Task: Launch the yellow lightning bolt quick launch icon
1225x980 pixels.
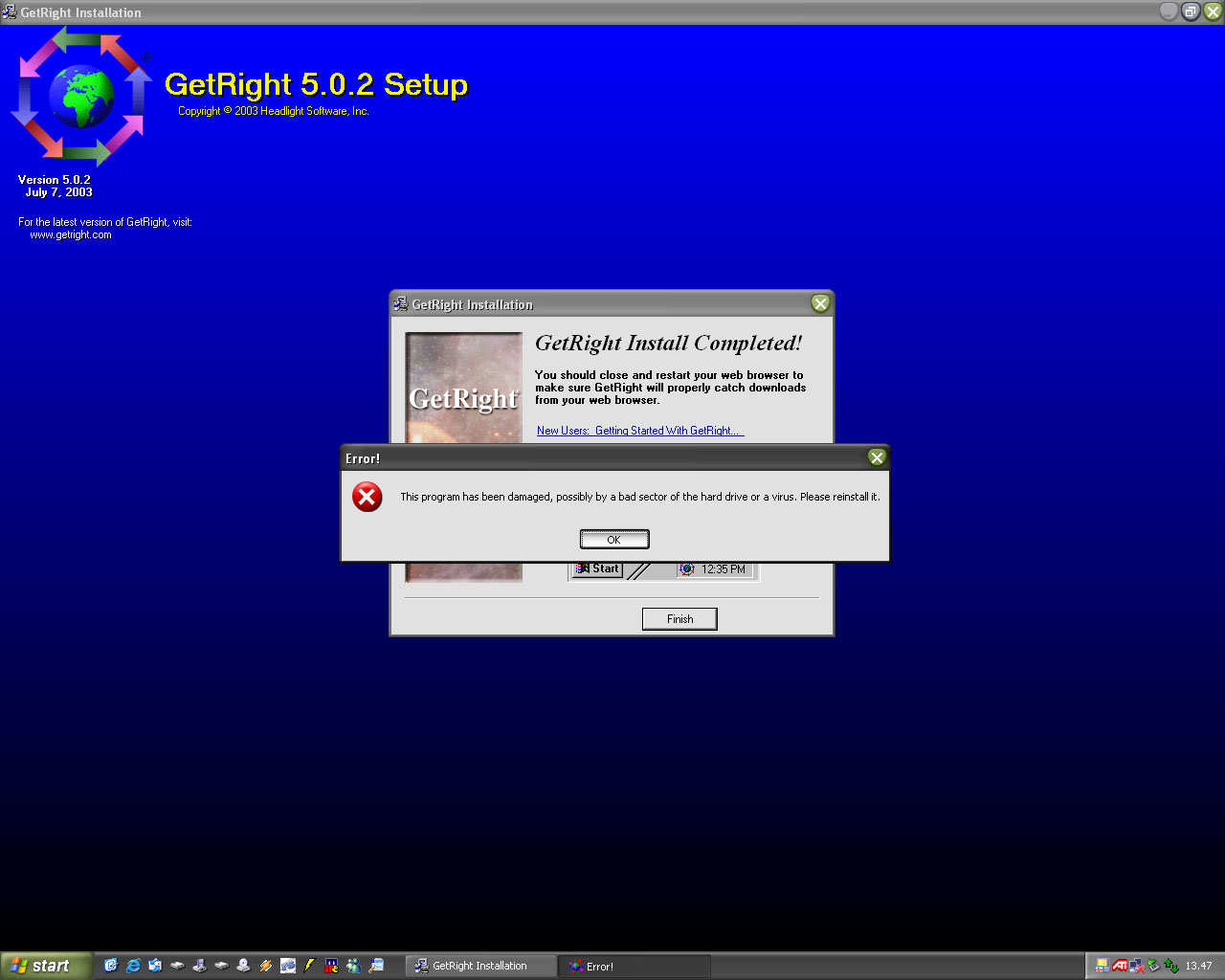Action: click(309, 966)
